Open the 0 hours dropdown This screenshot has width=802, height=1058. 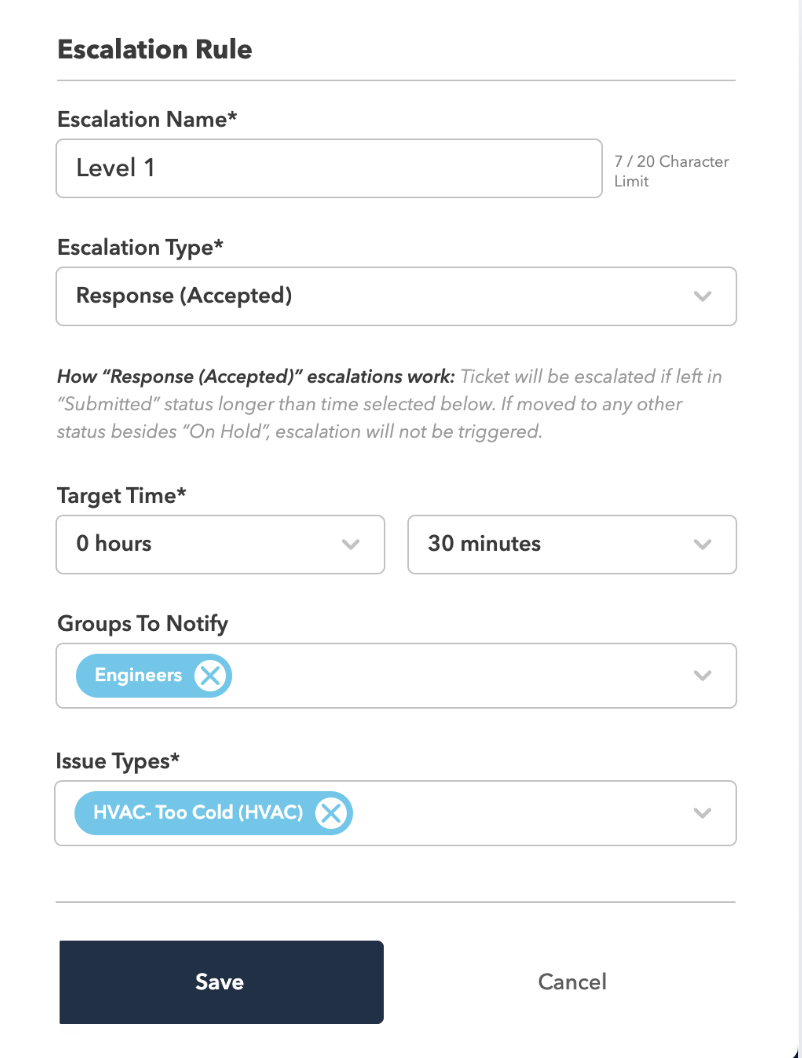pos(220,545)
